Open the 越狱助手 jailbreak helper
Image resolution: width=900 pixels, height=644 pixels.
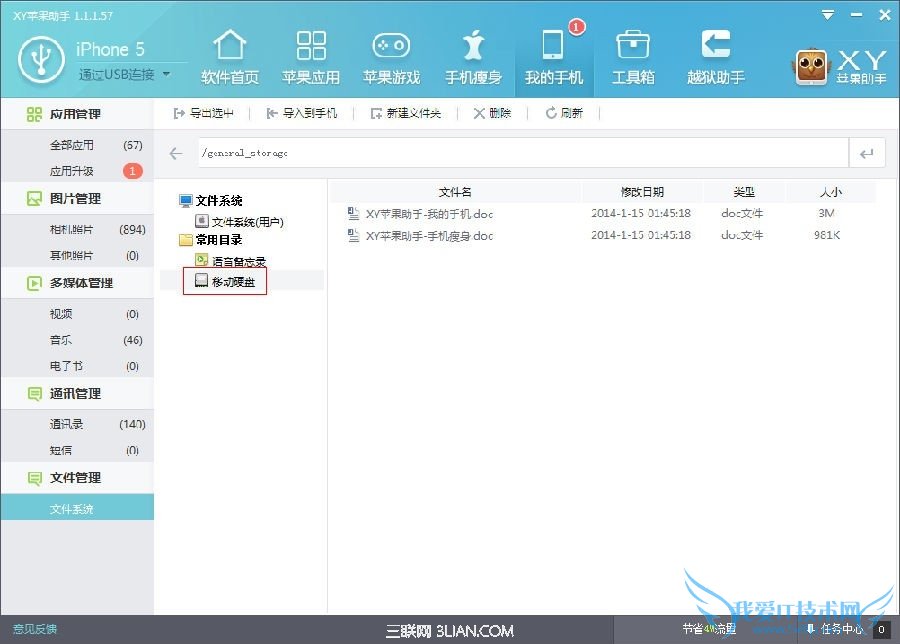pos(716,57)
